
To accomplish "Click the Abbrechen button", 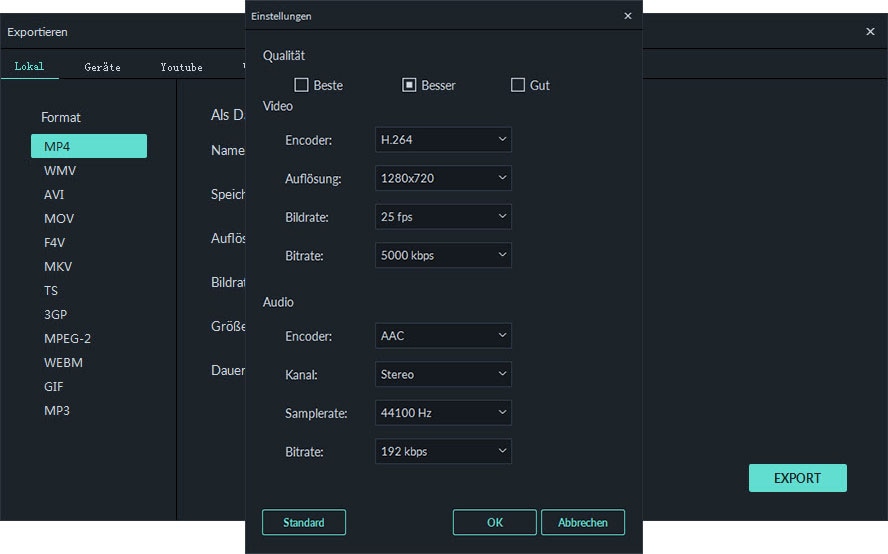I will [x=583, y=522].
